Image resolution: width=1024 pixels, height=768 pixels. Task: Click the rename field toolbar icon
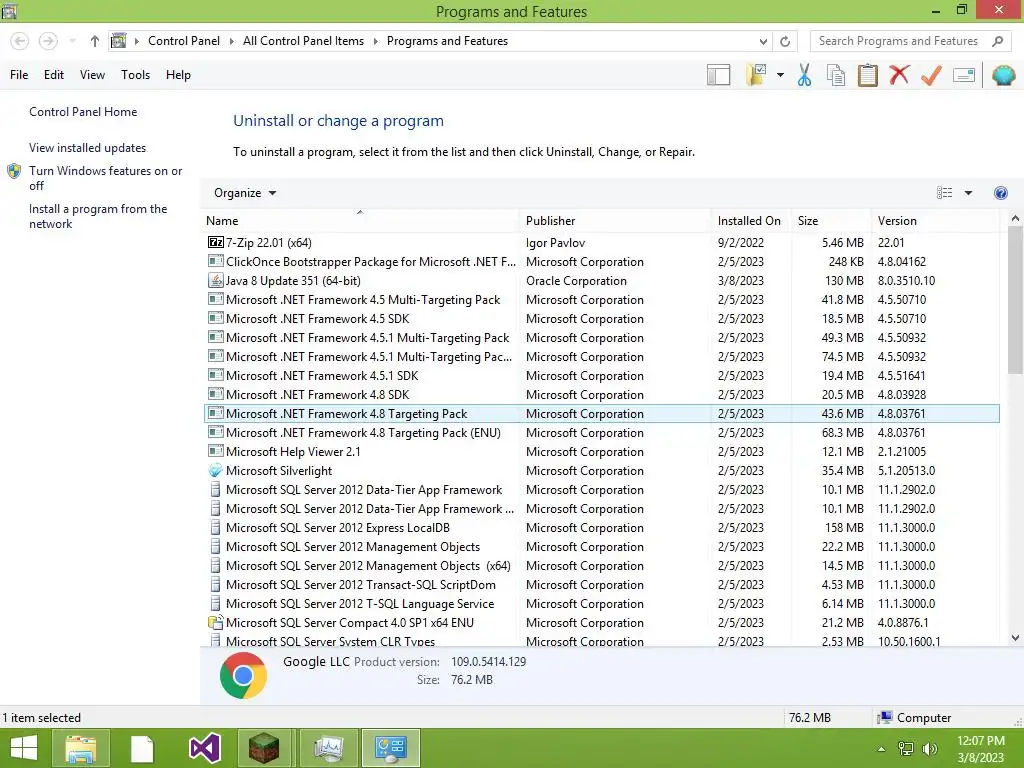(964, 75)
